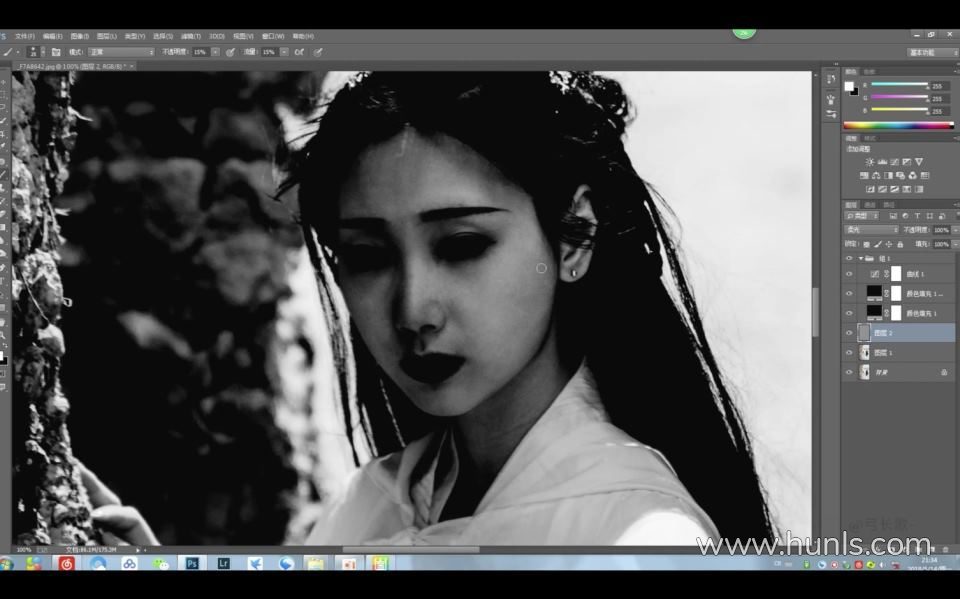Filter layers by type (T) icon
The width and height of the screenshot is (960, 599).
(x=917, y=216)
